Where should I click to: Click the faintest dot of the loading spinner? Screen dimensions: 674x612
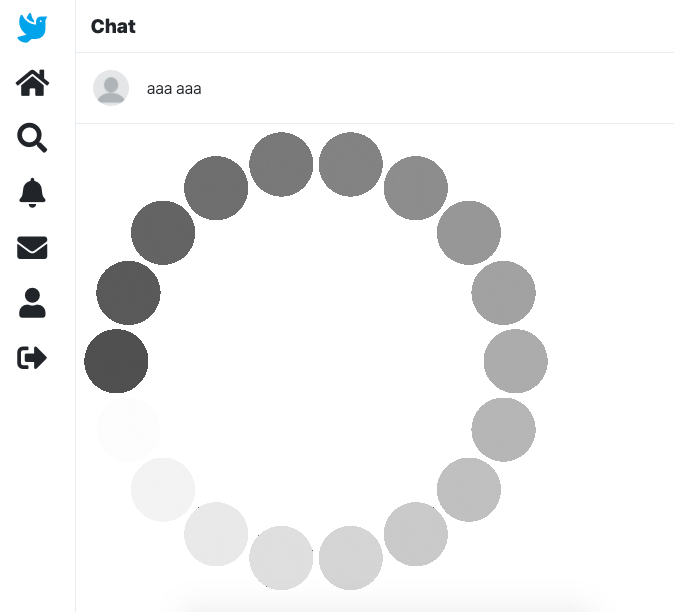[x=128, y=429]
